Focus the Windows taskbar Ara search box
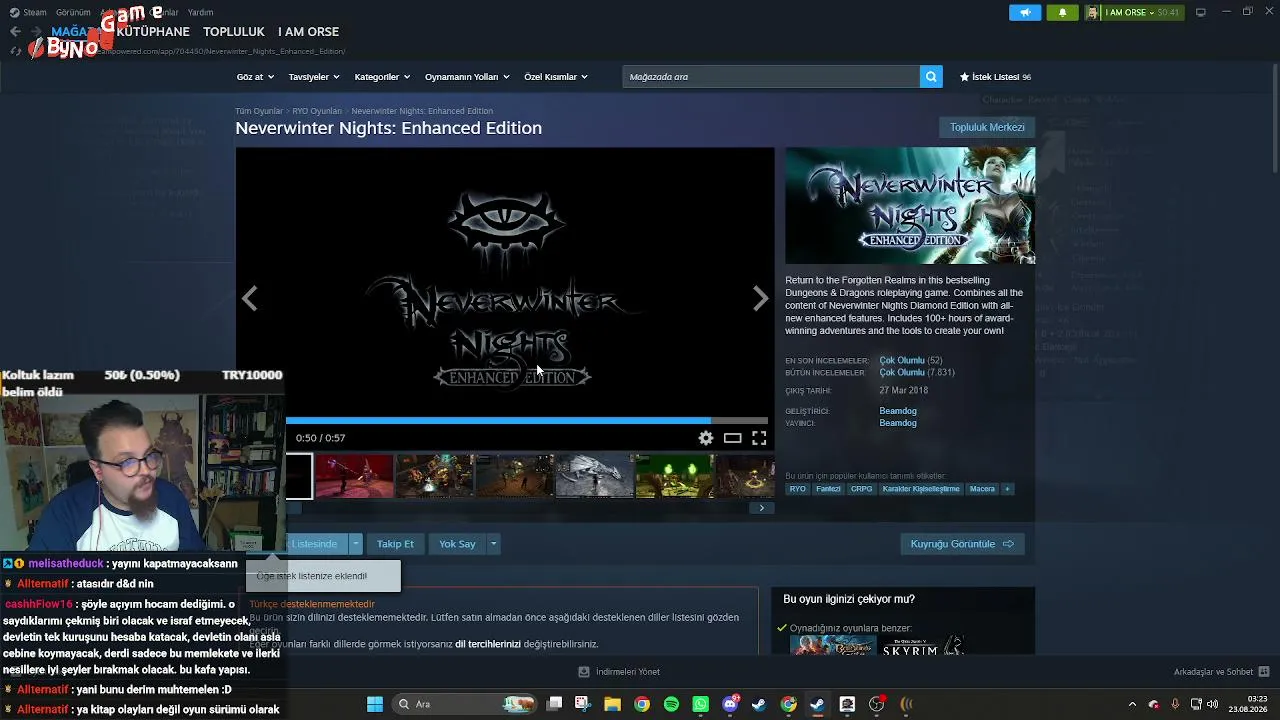1280x720 pixels. click(466, 704)
